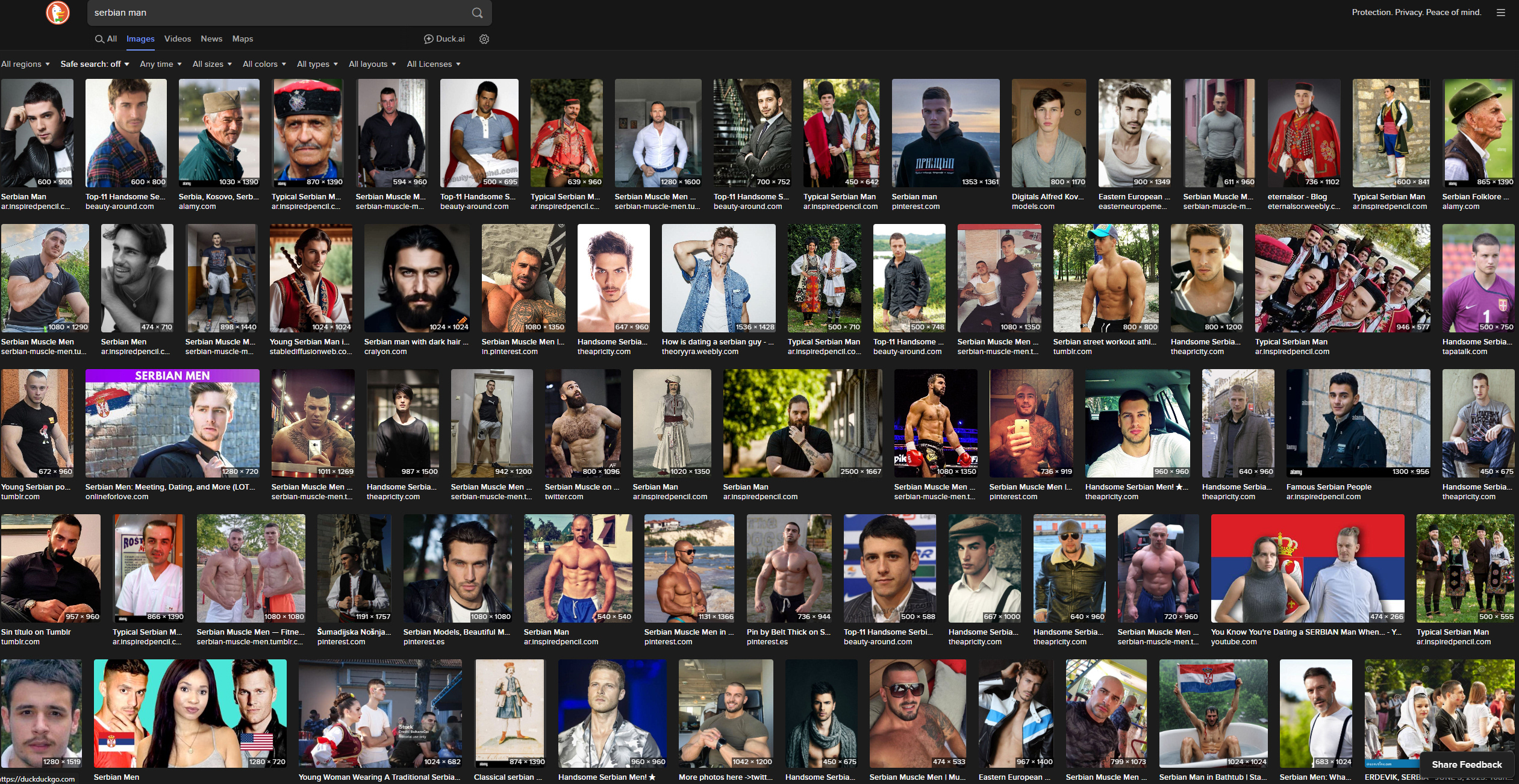Select the Images tab

pos(140,39)
